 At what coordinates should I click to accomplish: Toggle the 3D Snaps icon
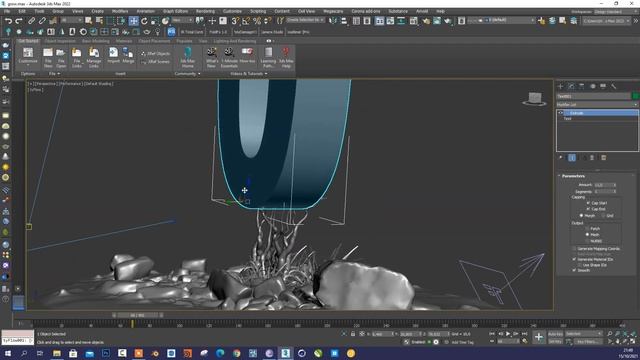tap(235, 20)
